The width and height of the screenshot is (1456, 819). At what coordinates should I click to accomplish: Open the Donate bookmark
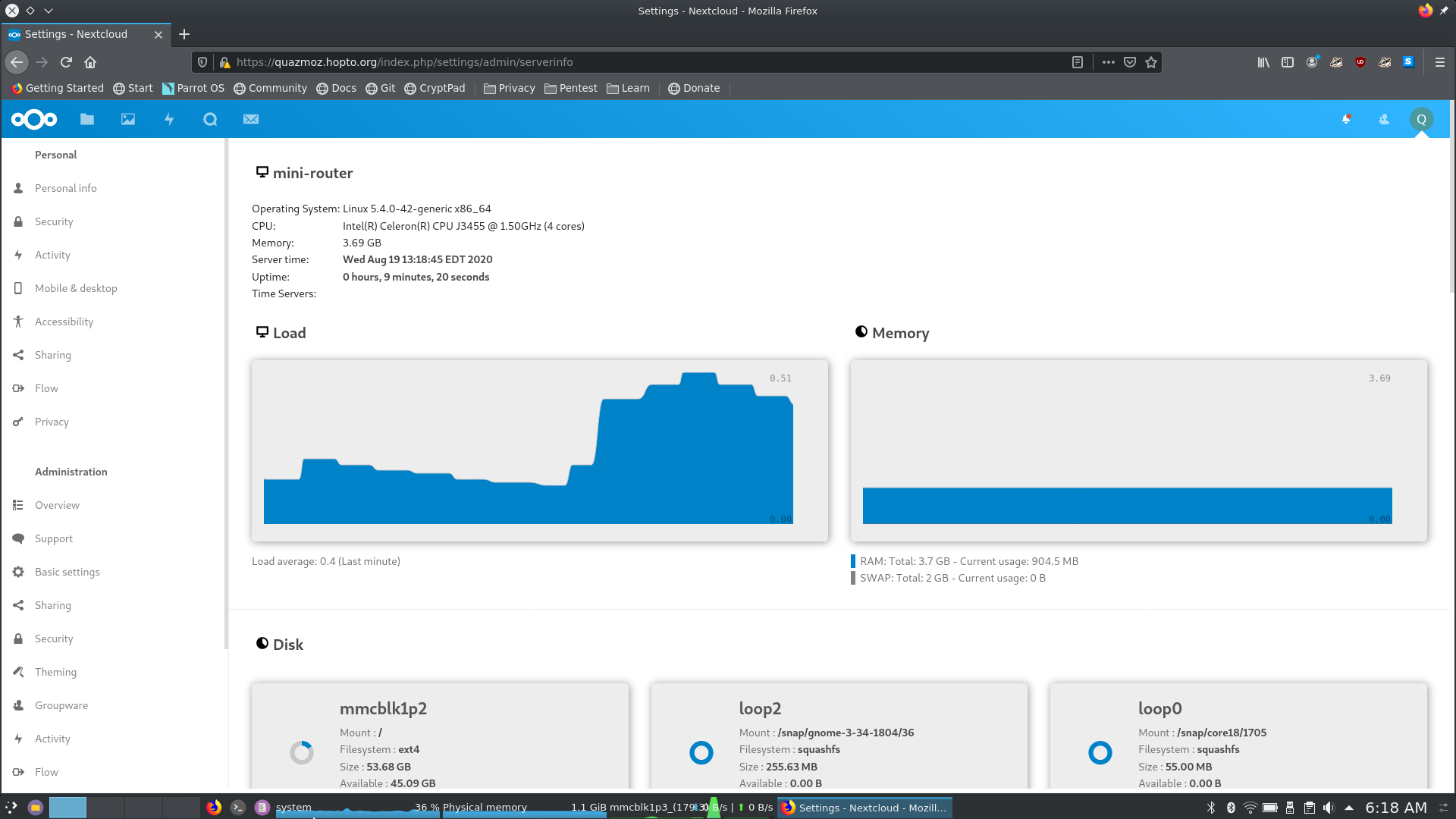click(x=694, y=88)
